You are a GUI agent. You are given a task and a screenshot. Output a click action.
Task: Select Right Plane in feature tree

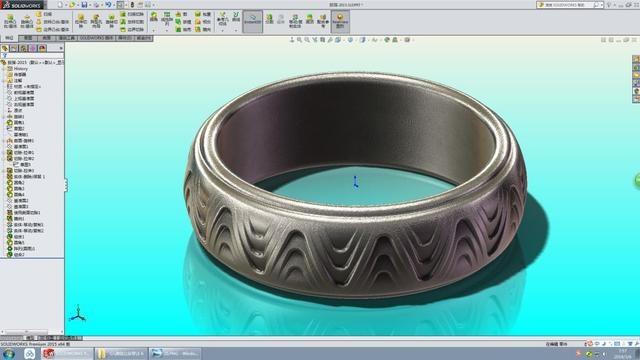pos(21,104)
